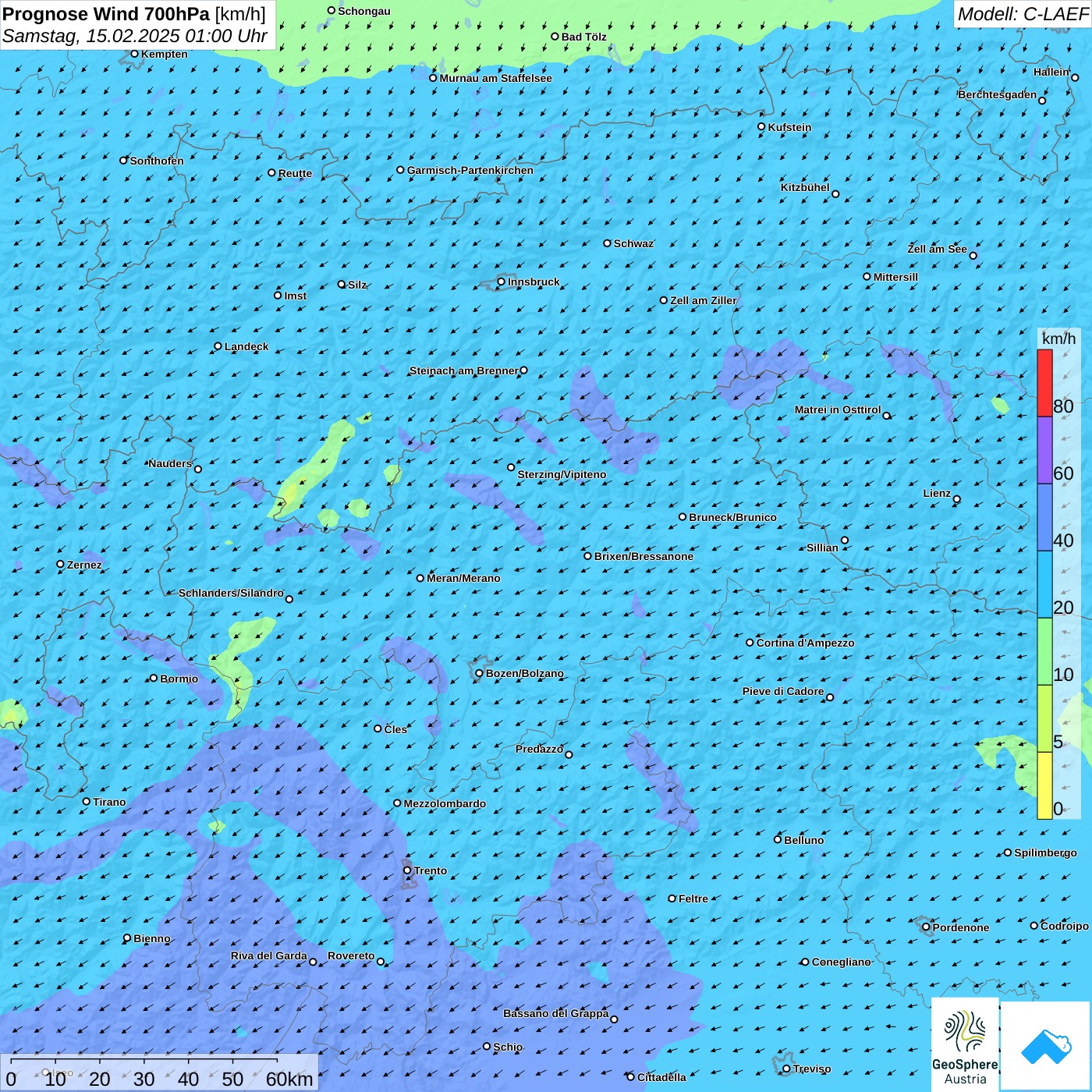Click the 'Kitzbühel' label
Screen dimensions: 1092x1092
(805, 187)
